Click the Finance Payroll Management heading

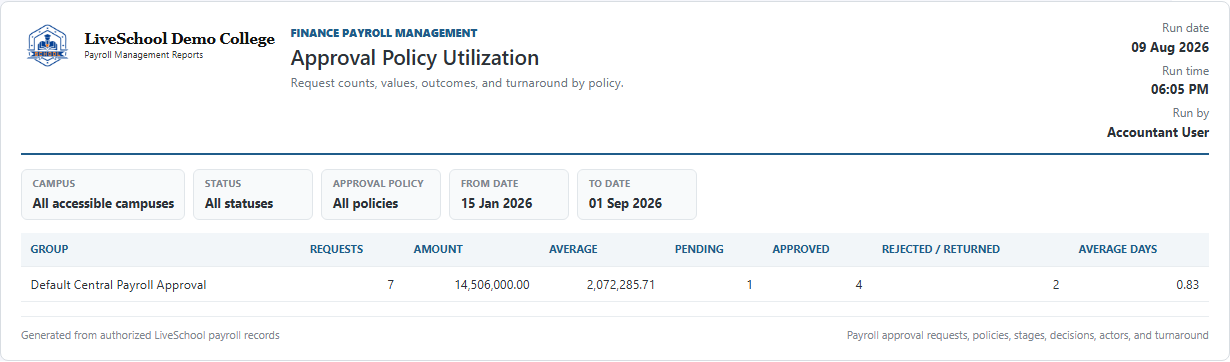click(x=384, y=33)
